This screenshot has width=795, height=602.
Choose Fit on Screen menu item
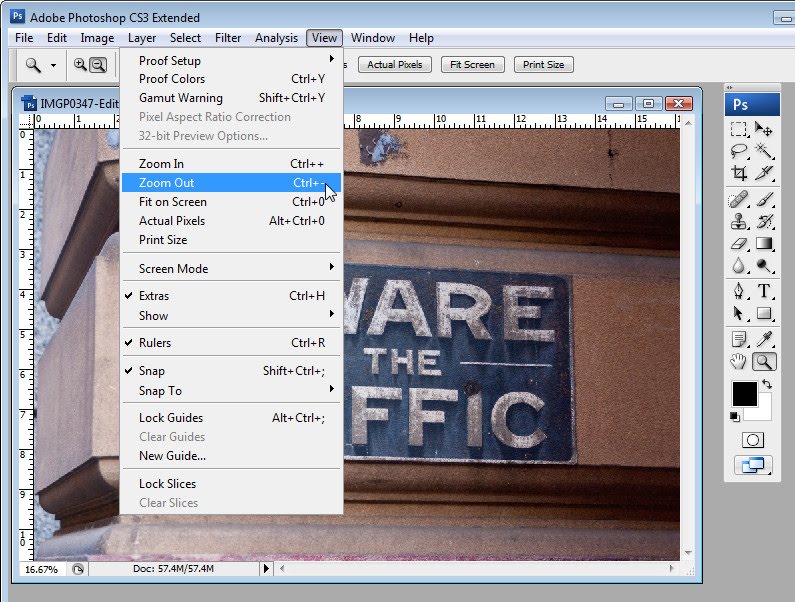pos(232,202)
